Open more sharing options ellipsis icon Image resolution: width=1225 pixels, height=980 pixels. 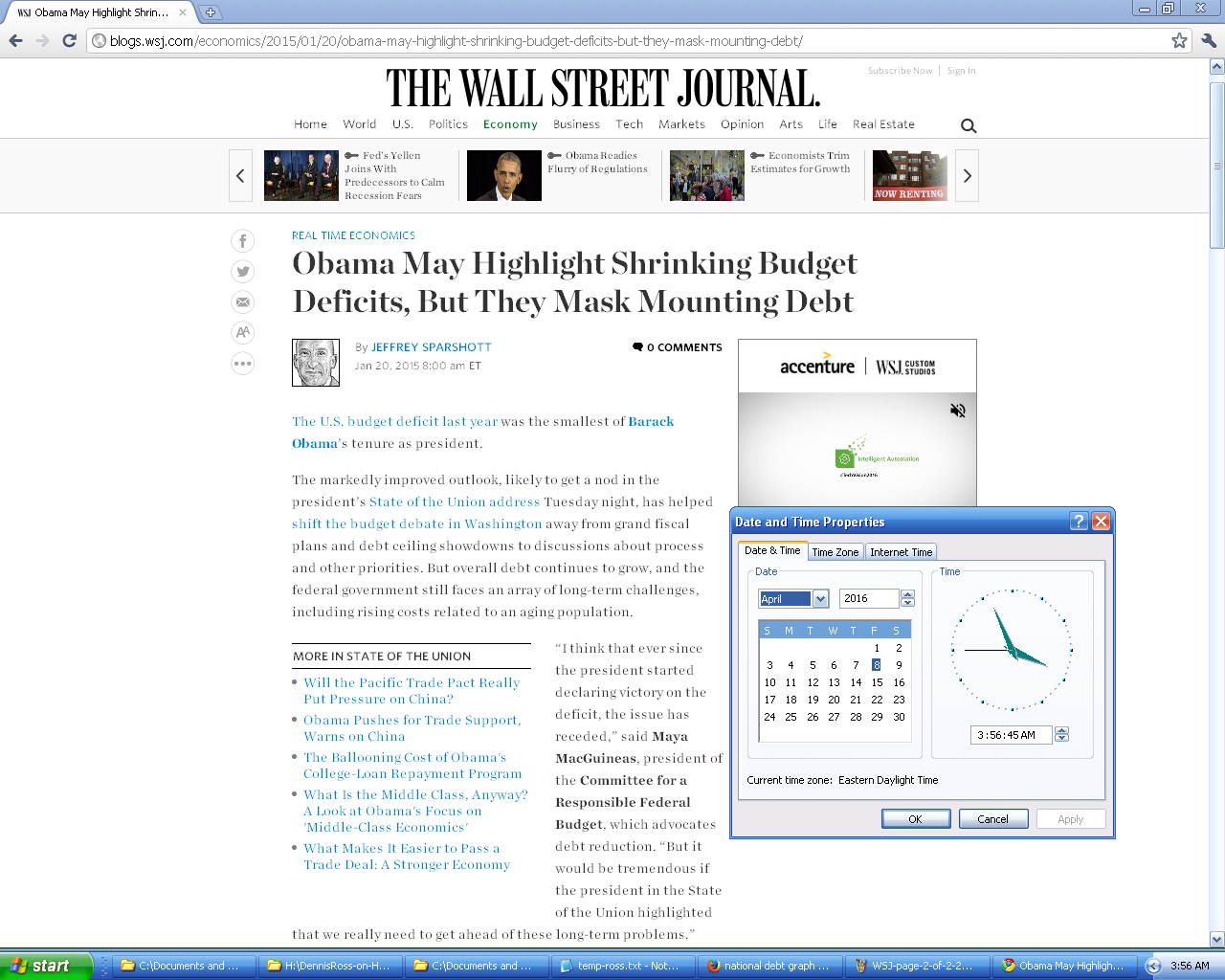click(x=243, y=364)
